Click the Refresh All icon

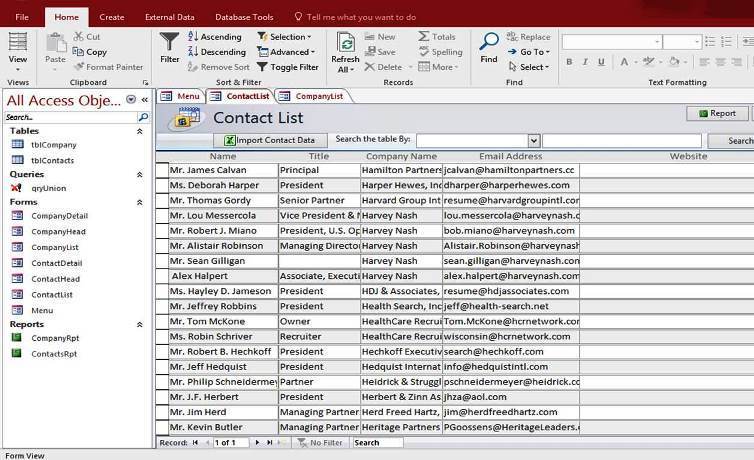(x=345, y=46)
